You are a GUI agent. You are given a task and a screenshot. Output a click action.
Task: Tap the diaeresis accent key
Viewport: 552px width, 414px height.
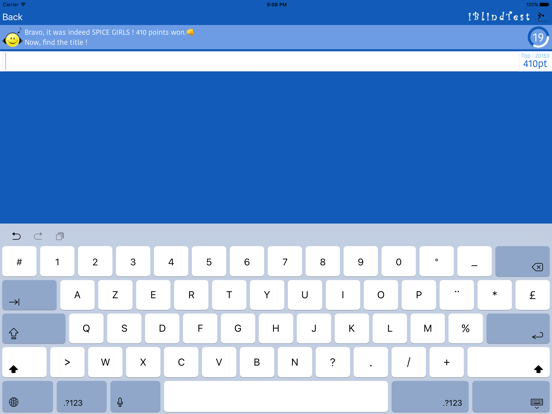457,295
